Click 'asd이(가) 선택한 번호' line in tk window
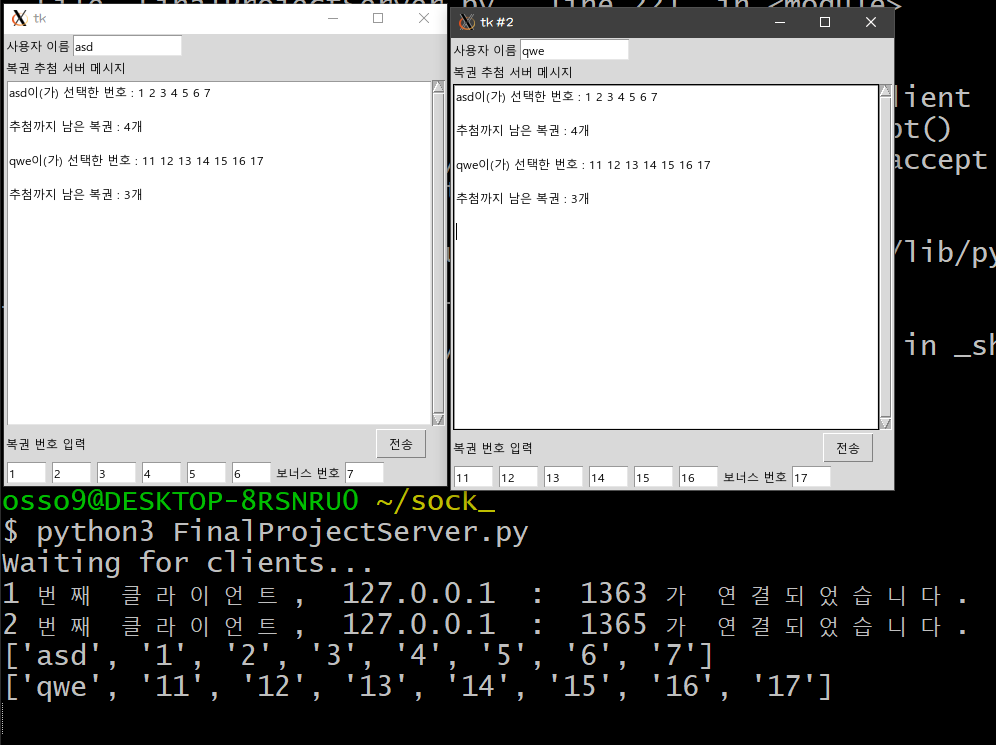Viewport: 996px width, 745px height. tap(110, 93)
